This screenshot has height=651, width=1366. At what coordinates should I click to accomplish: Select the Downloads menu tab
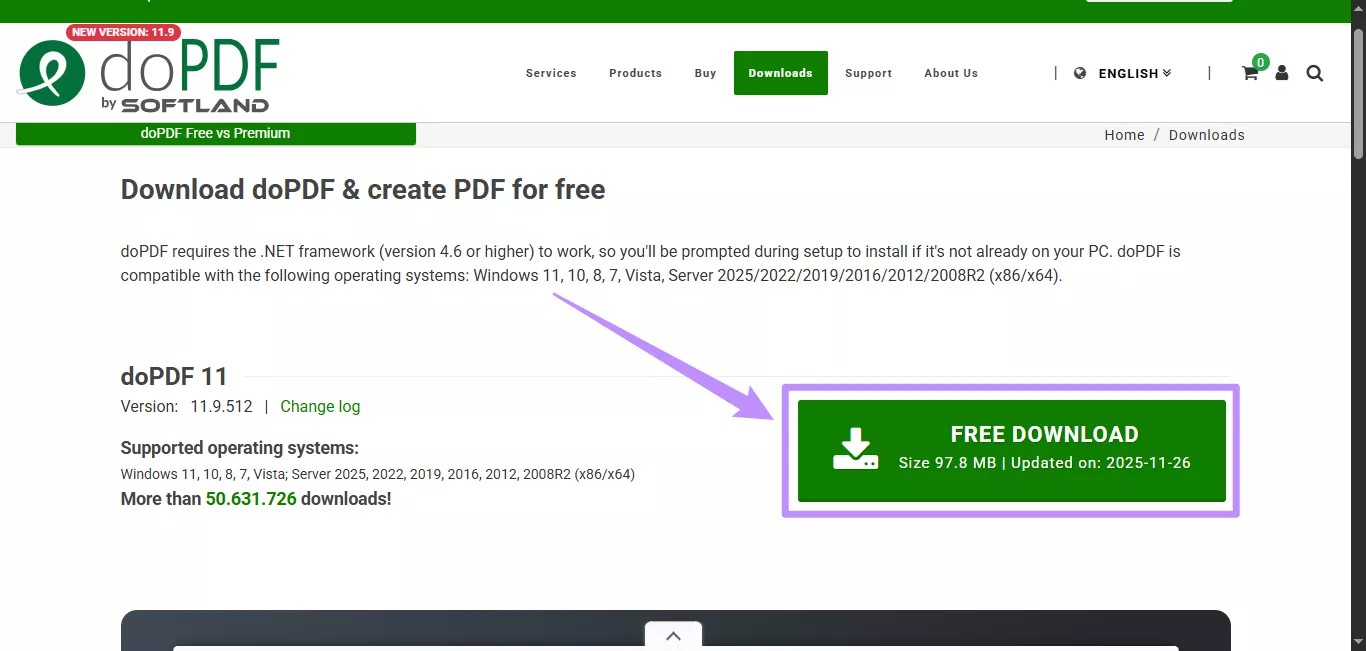781,73
